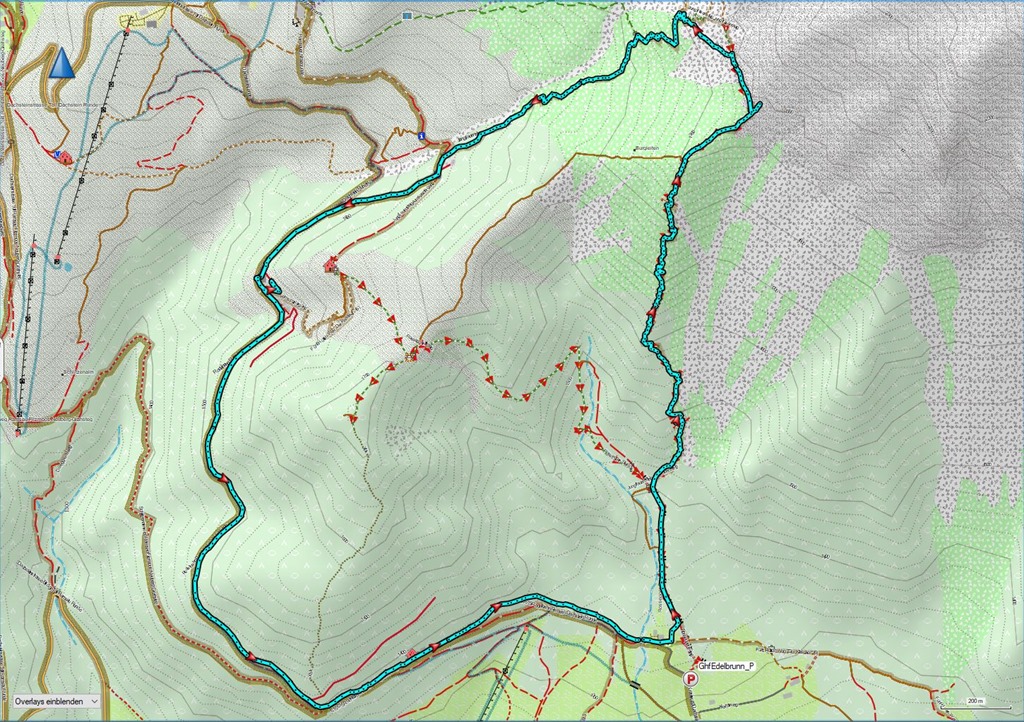Image resolution: width=1024 pixels, height=722 pixels.
Task: Click the blue triangle position marker
Action: pyautogui.click(x=61, y=63)
